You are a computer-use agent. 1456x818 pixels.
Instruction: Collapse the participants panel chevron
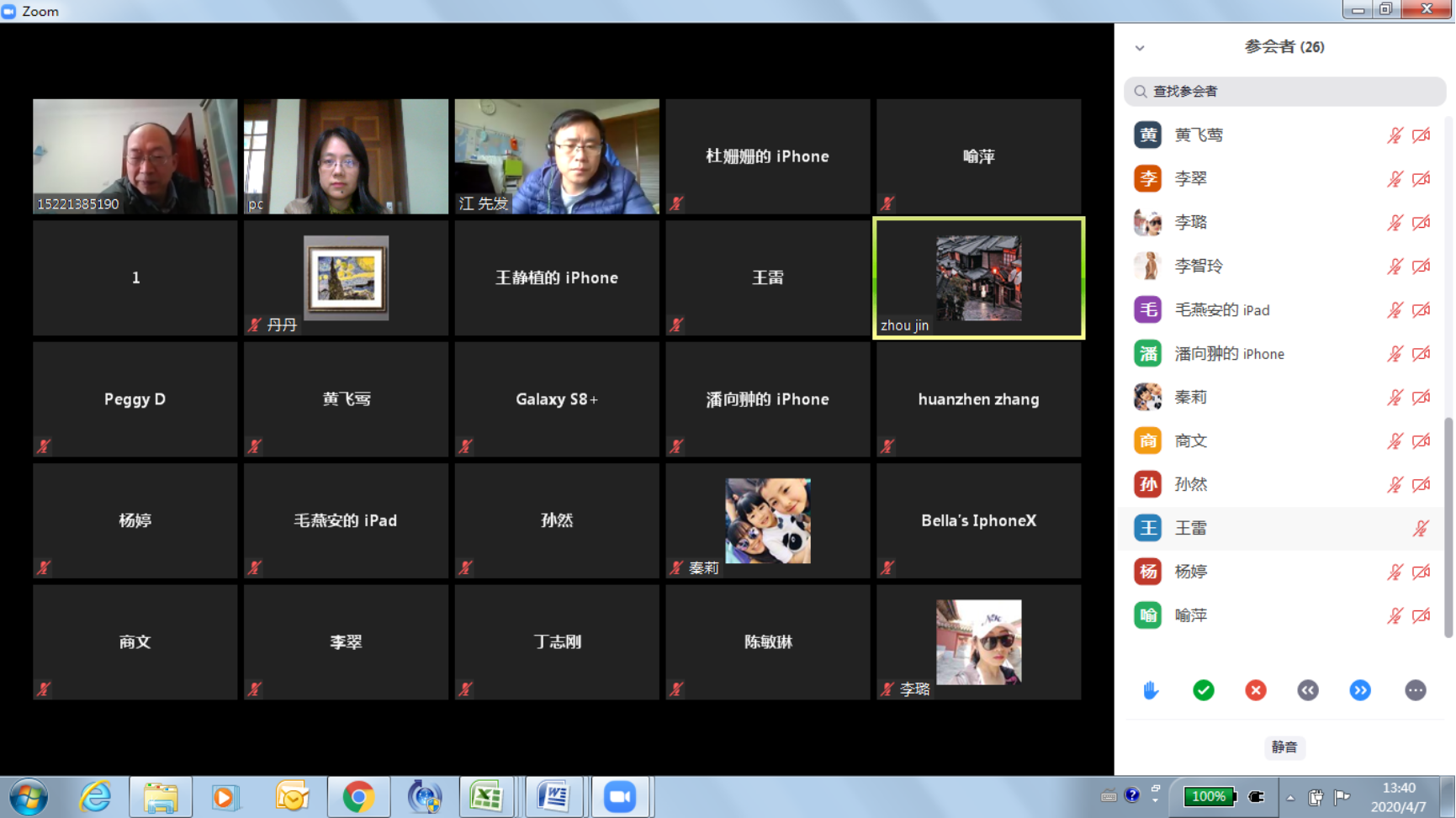coord(1140,48)
